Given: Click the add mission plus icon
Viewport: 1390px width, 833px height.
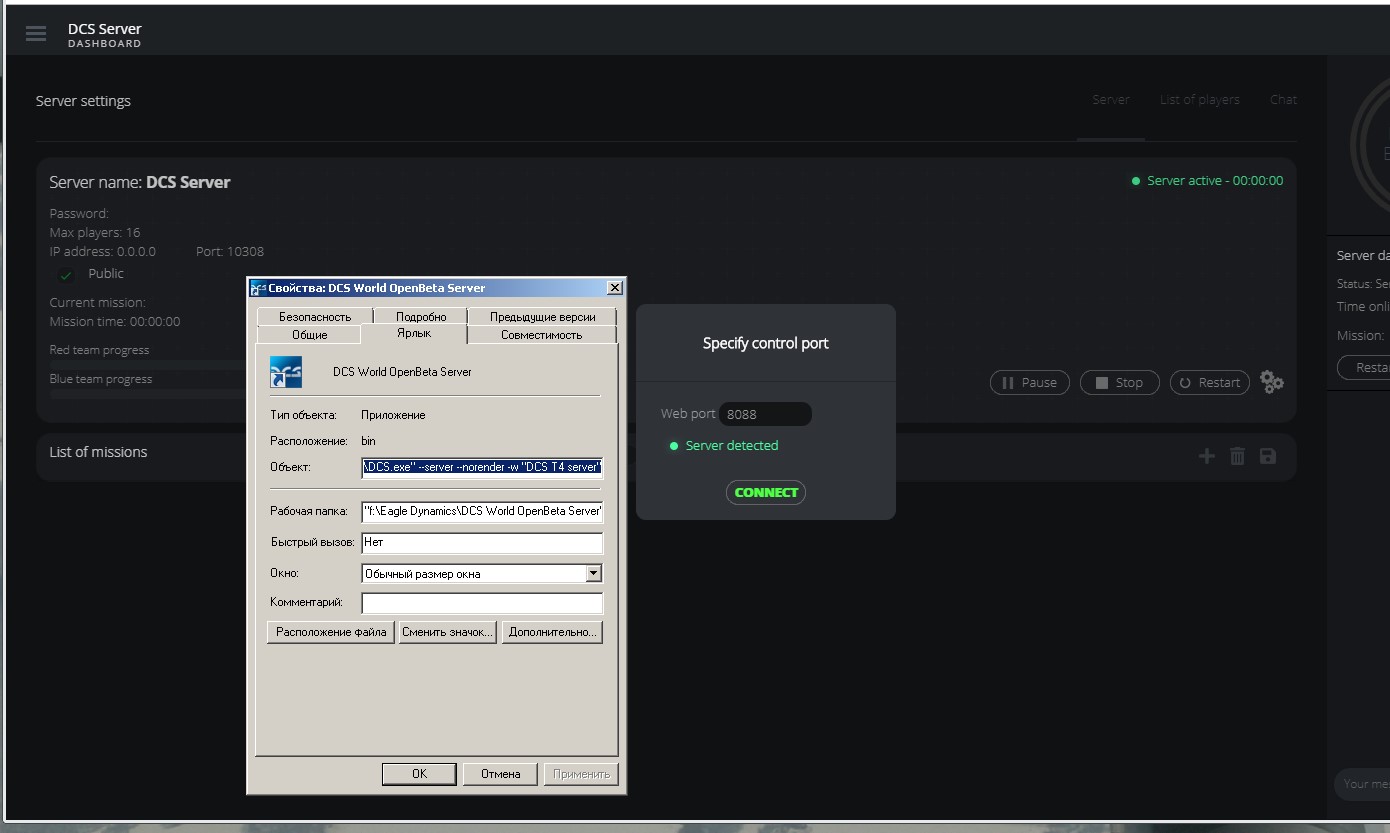Looking at the screenshot, I should (x=1207, y=456).
